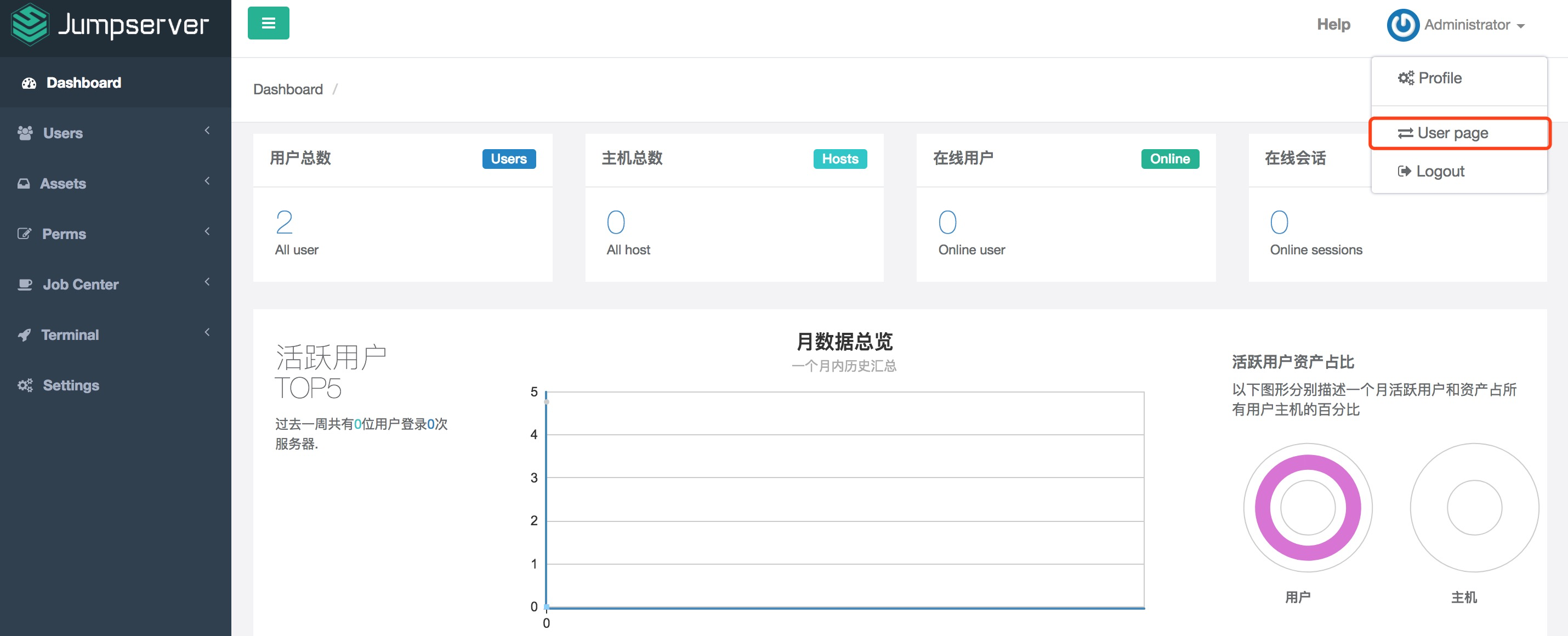The width and height of the screenshot is (1568, 636).
Task: Choose Logout from the user menu
Action: (1459, 171)
